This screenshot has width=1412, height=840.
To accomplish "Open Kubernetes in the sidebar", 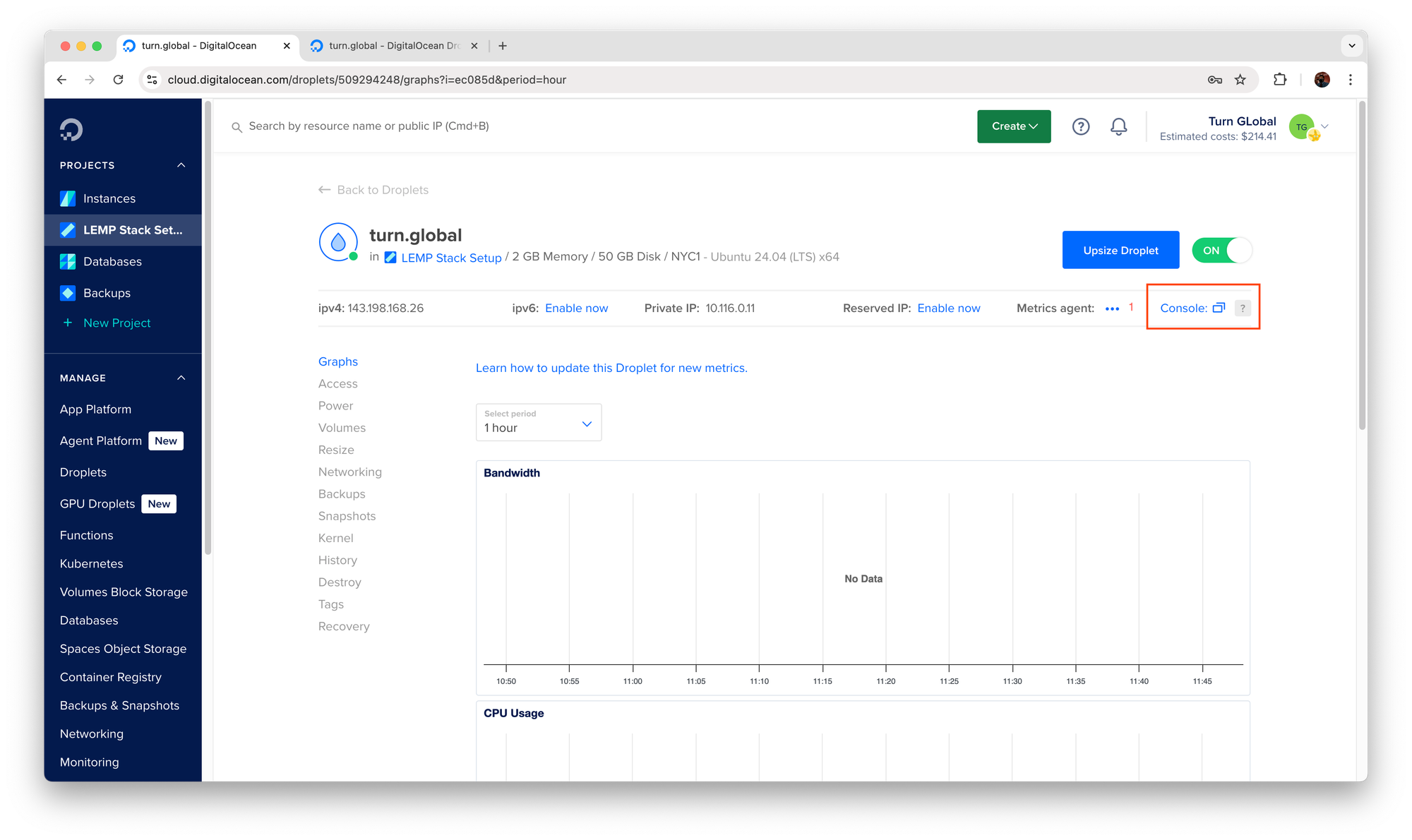I will tap(92, 563).
